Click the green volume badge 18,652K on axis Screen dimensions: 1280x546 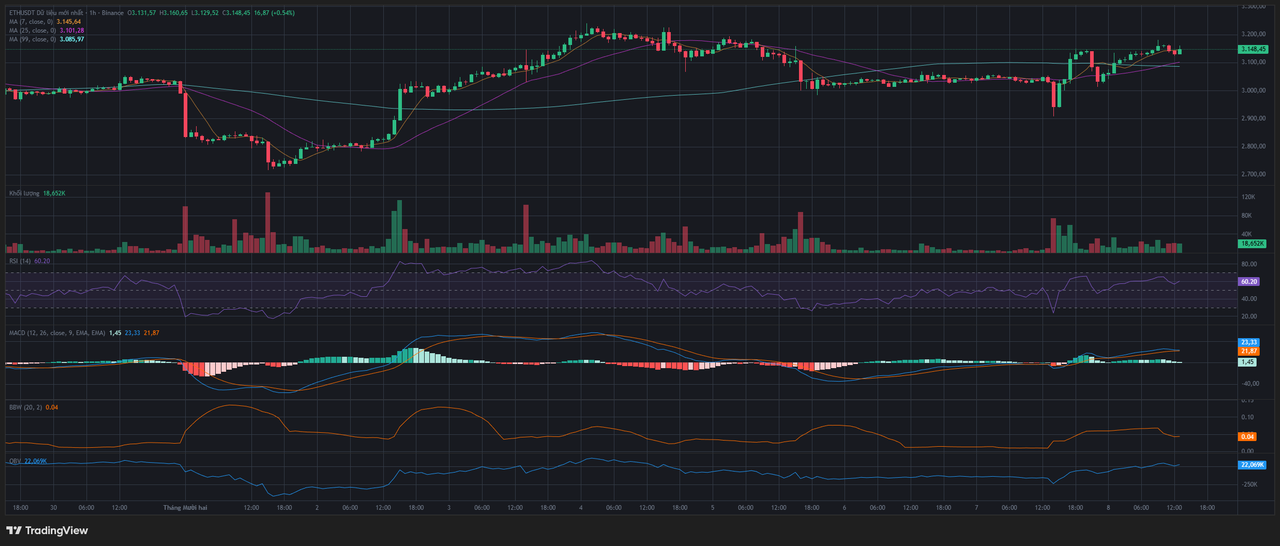(1253, 243)
